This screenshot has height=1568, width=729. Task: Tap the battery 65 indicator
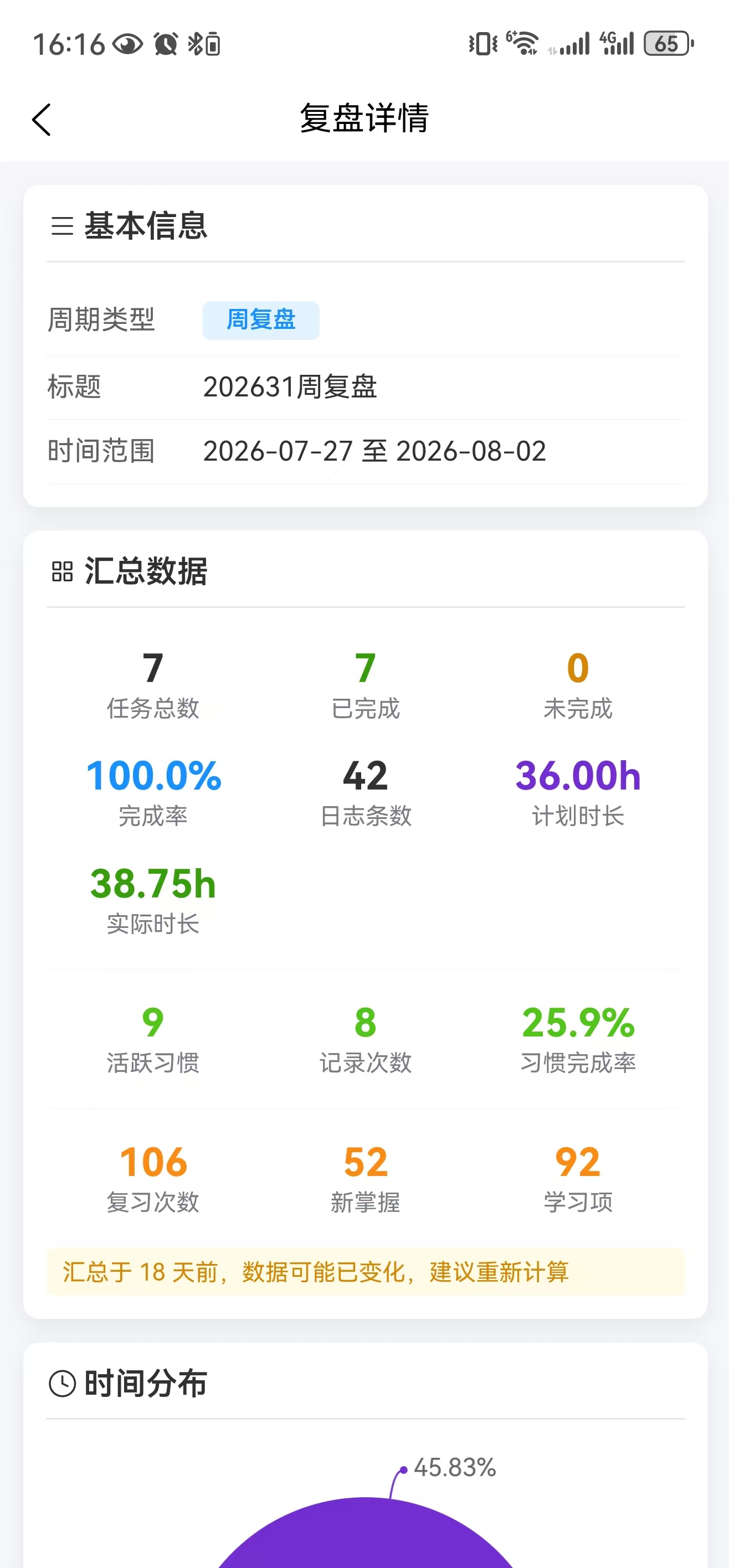pos(669,43)
